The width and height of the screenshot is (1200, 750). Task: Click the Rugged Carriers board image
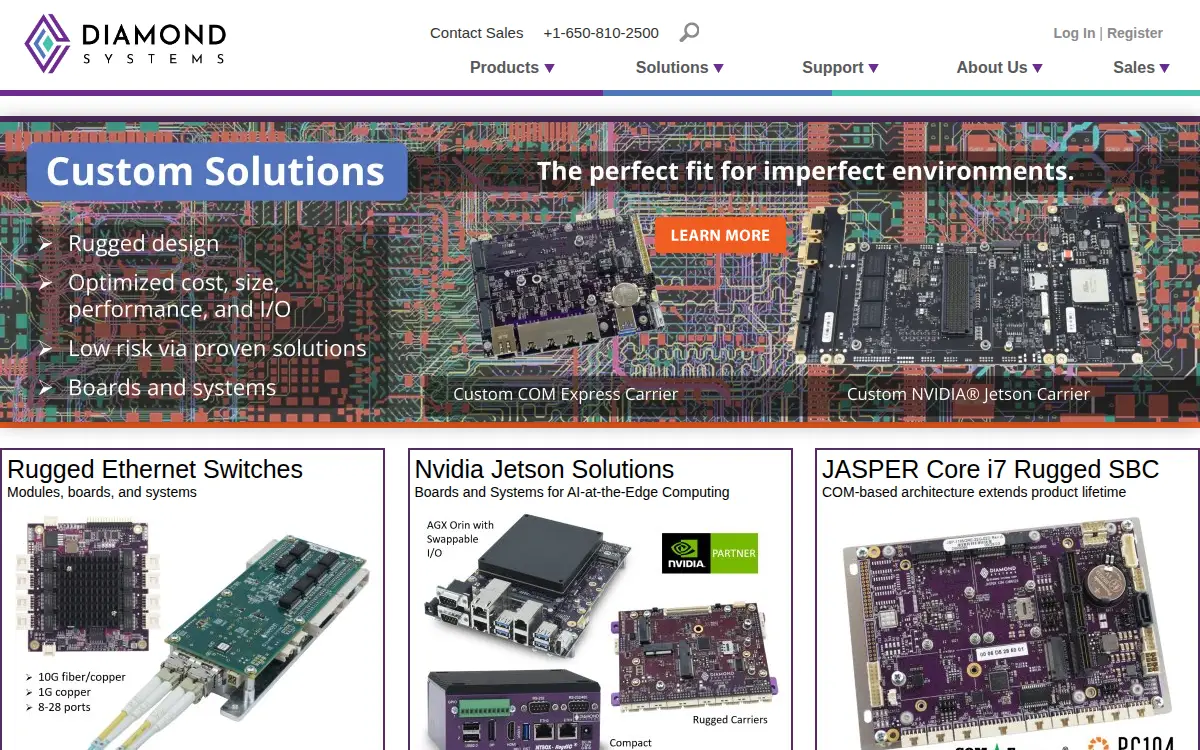[x=694, y=657]
